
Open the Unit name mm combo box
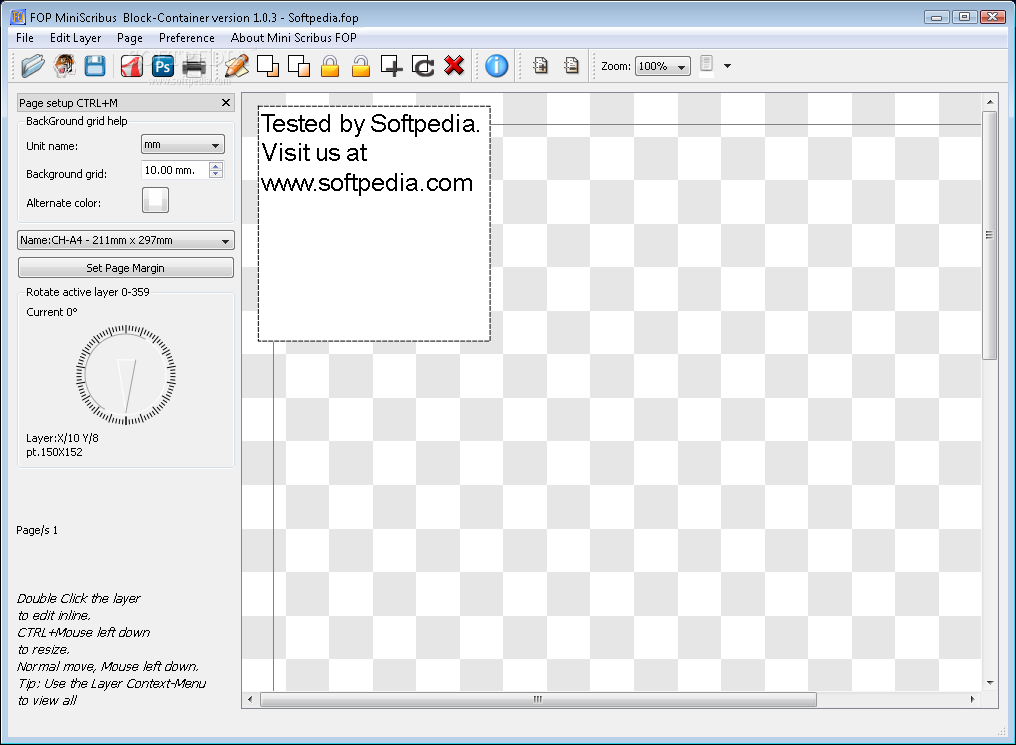click(x=183, y=144)
